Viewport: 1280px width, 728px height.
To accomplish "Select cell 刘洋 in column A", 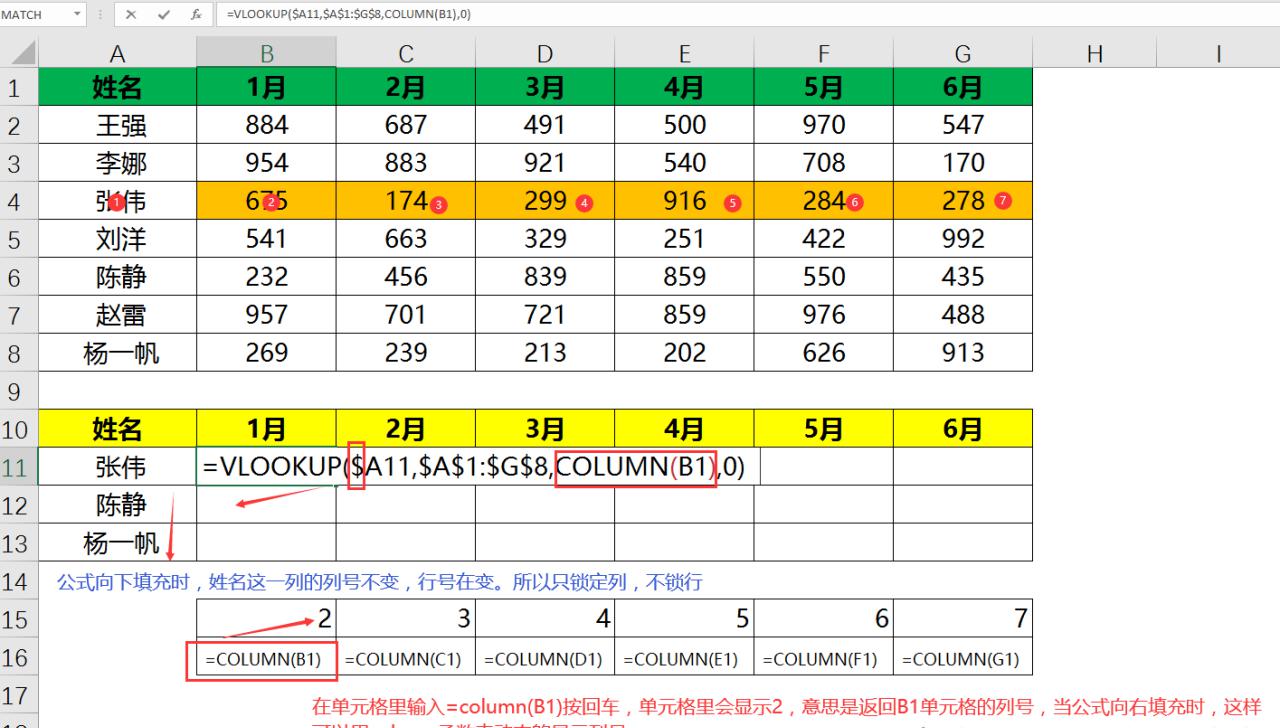I will point(117,239).
